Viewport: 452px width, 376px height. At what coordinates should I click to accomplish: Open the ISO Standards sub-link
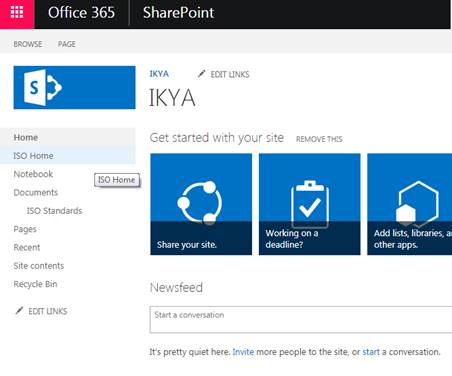(x=54, y=211)
